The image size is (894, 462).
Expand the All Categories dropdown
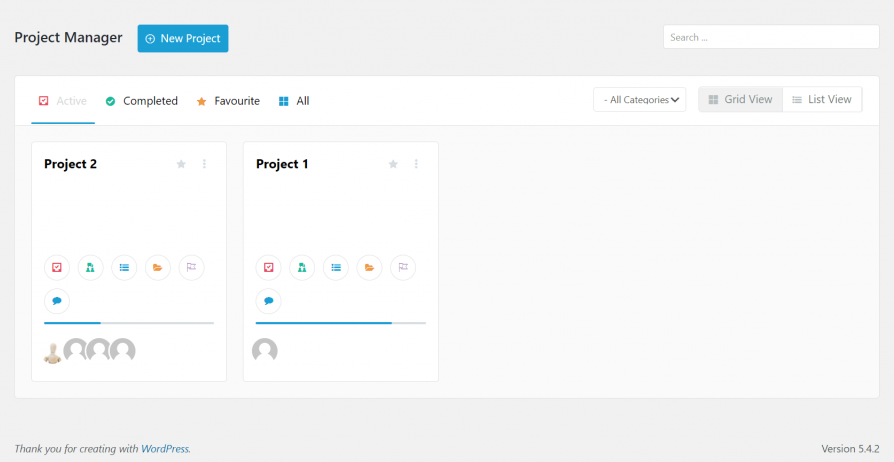click(x=640, y=100)
